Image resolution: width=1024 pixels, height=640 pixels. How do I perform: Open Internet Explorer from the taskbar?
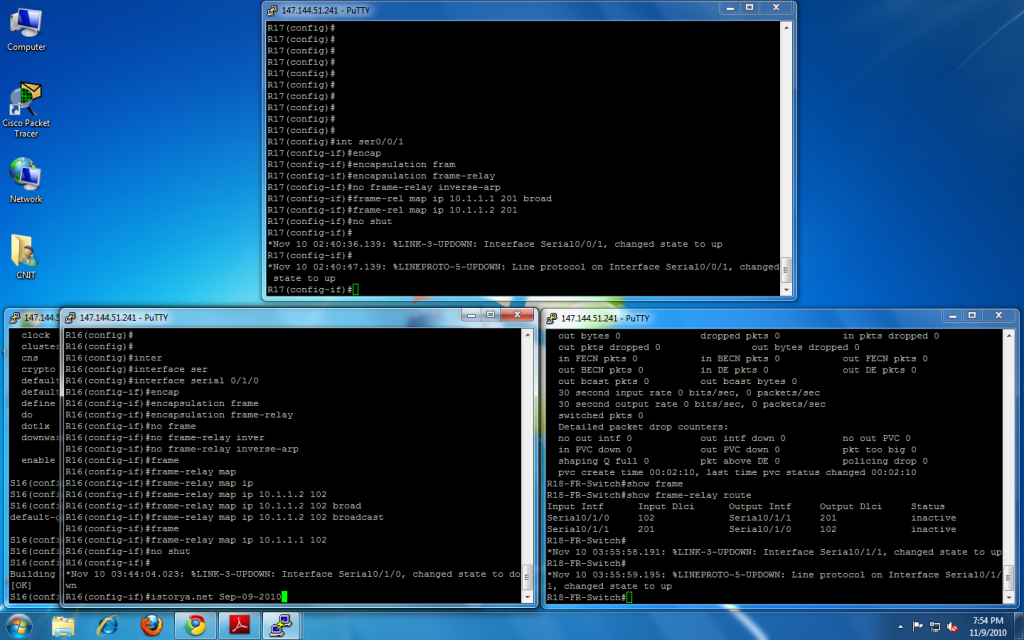point(107,626)
